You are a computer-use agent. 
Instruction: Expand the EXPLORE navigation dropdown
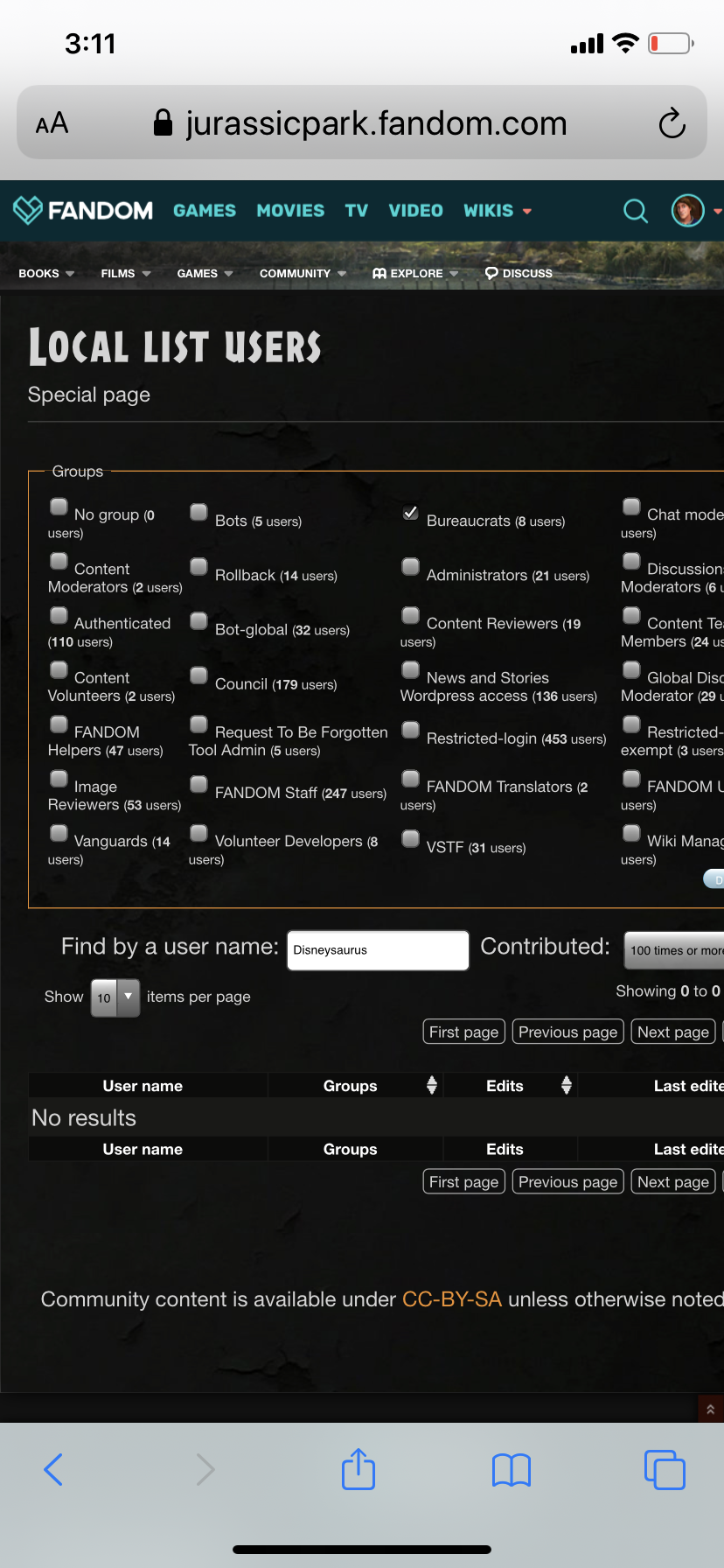pyautogui.click(x=415, y=274)
